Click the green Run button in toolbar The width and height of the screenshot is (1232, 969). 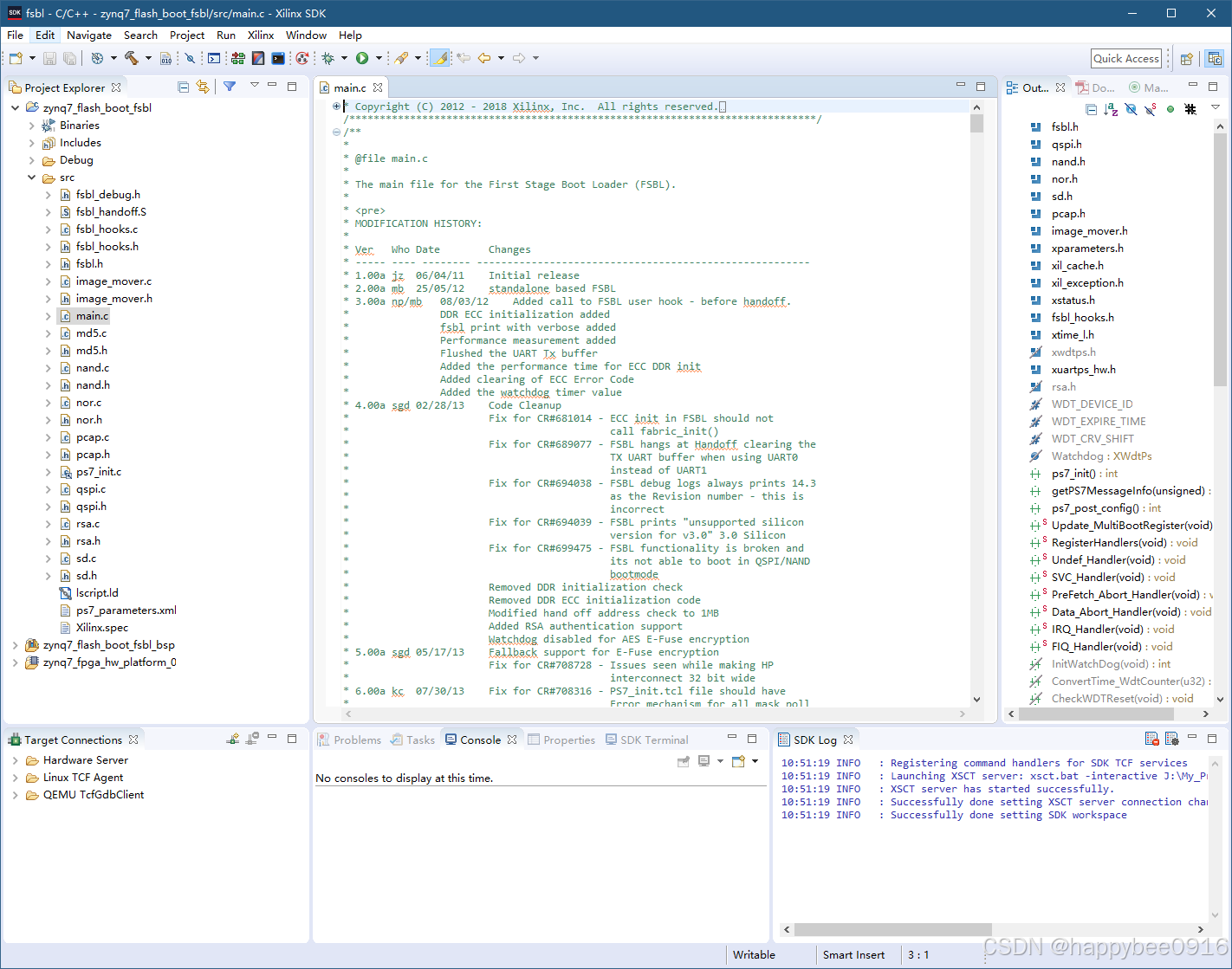click(362, 58)
